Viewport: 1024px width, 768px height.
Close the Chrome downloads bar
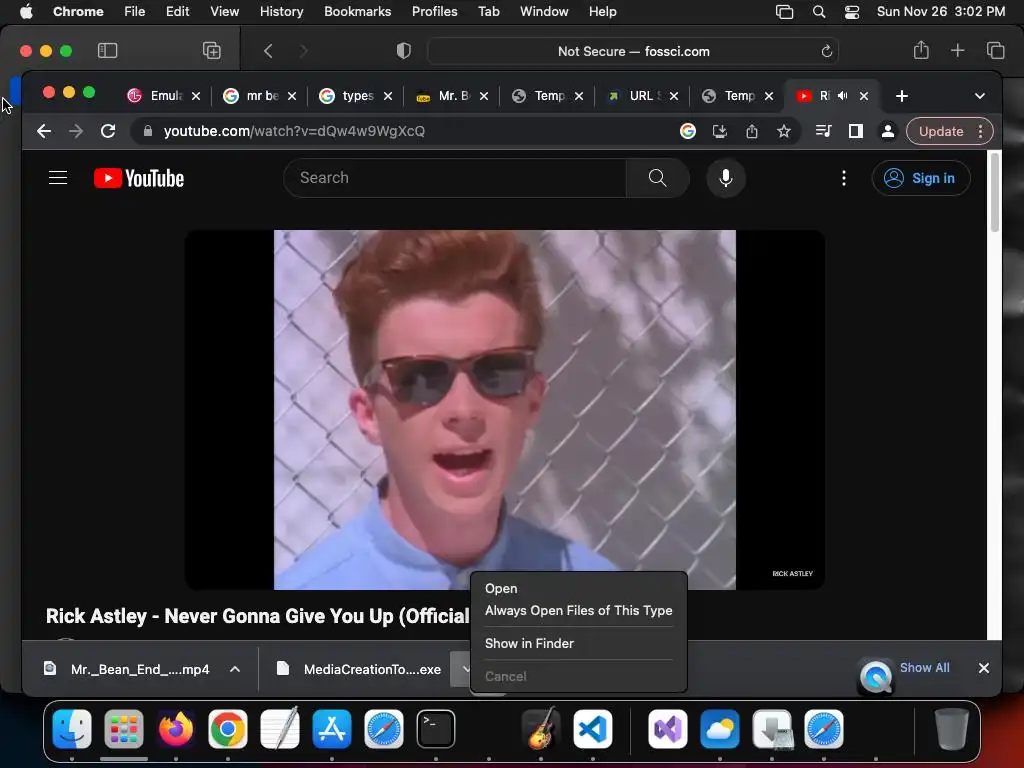point(984,667)
